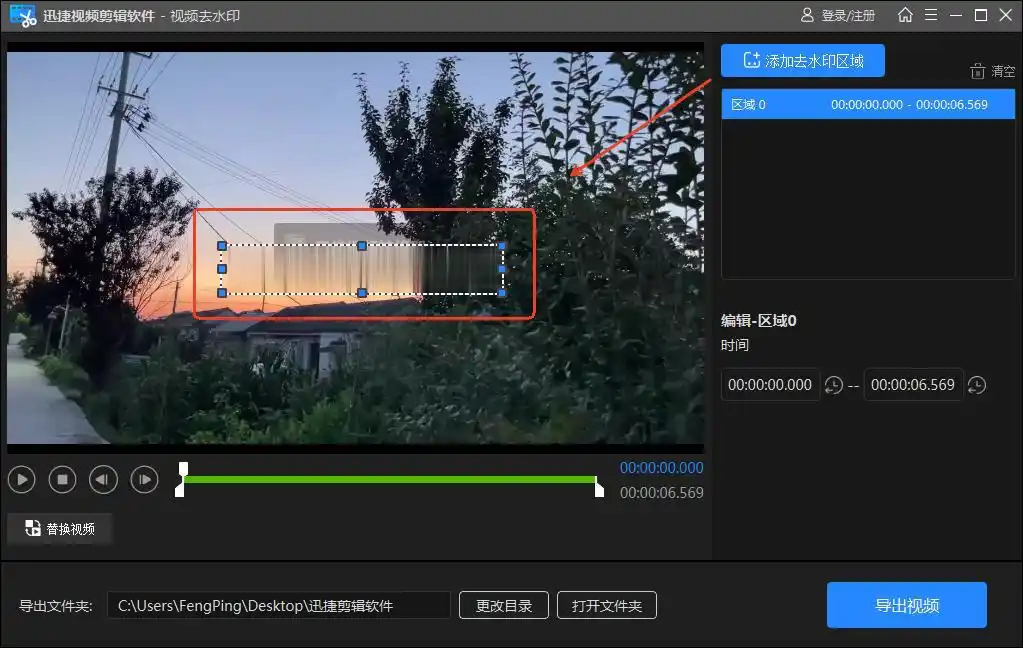The height and width of the screenshot is (648, 1023).
Task: Click the start time field 00:00:00.000
Action: pyautogui.click(x=770, y=384)
